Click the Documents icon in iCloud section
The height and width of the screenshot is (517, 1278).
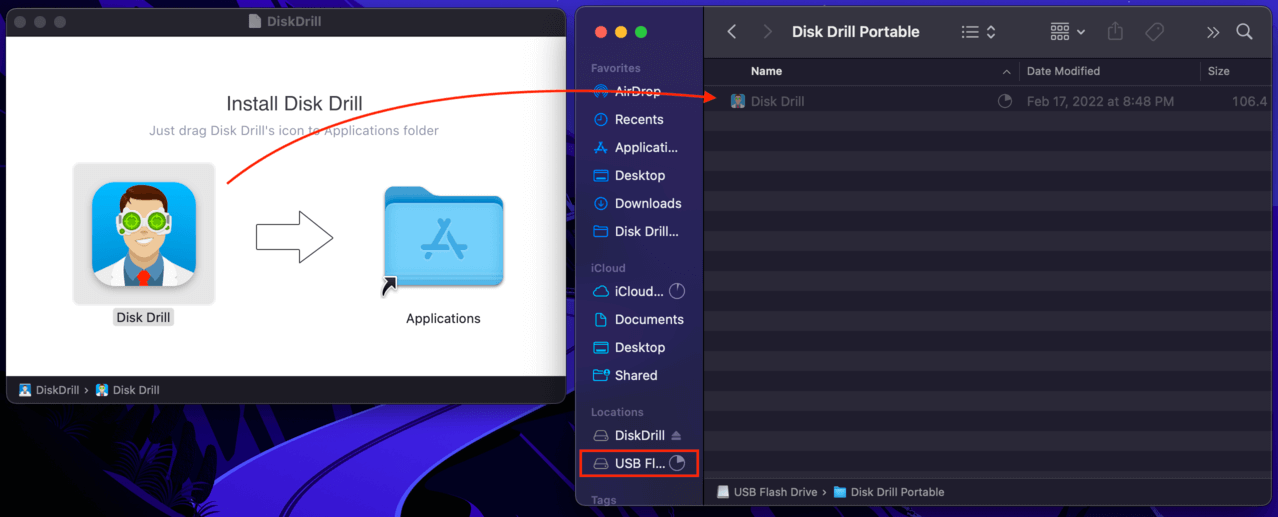[601, 319]
